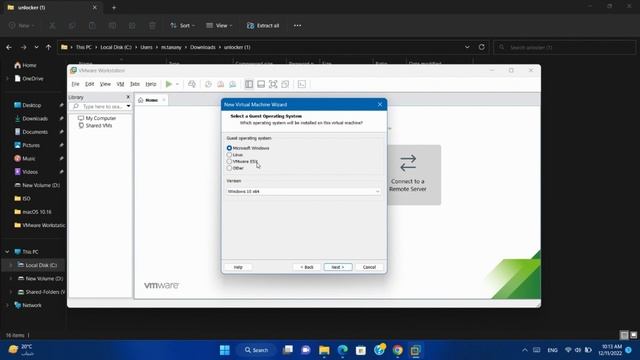Click the Windows Start button

(x=225, y=350)
